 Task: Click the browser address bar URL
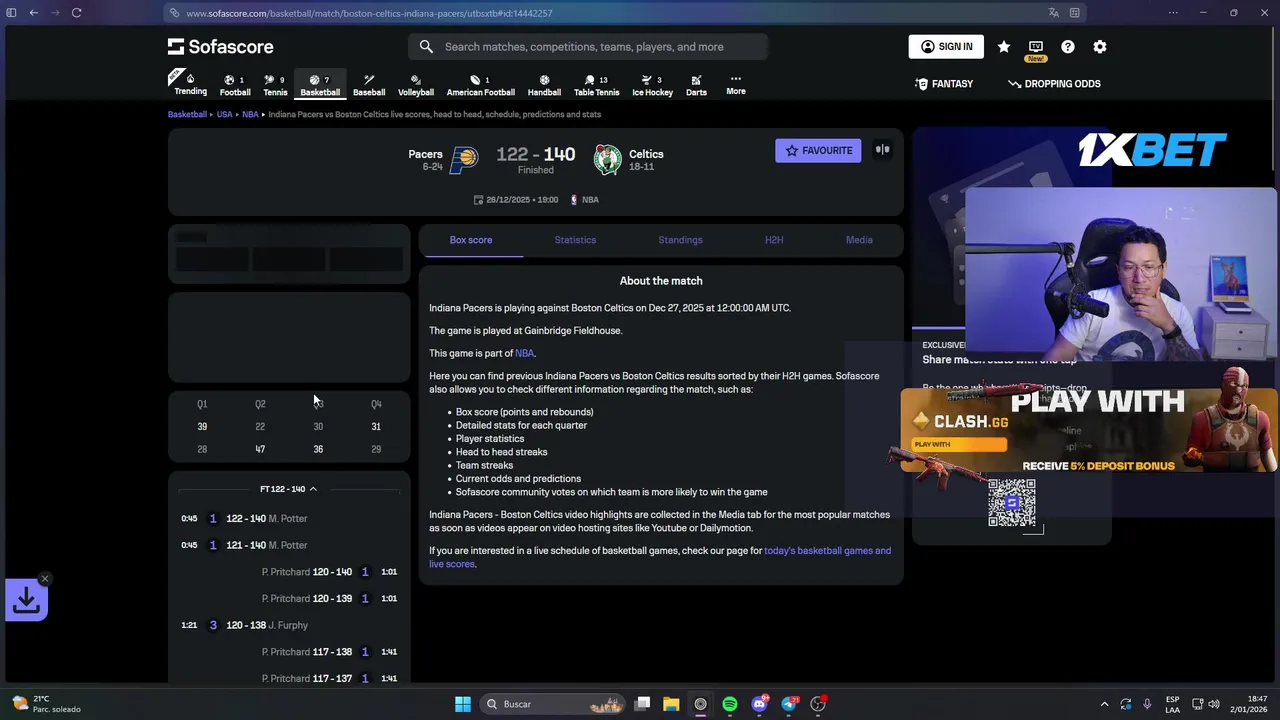[369, 13]
